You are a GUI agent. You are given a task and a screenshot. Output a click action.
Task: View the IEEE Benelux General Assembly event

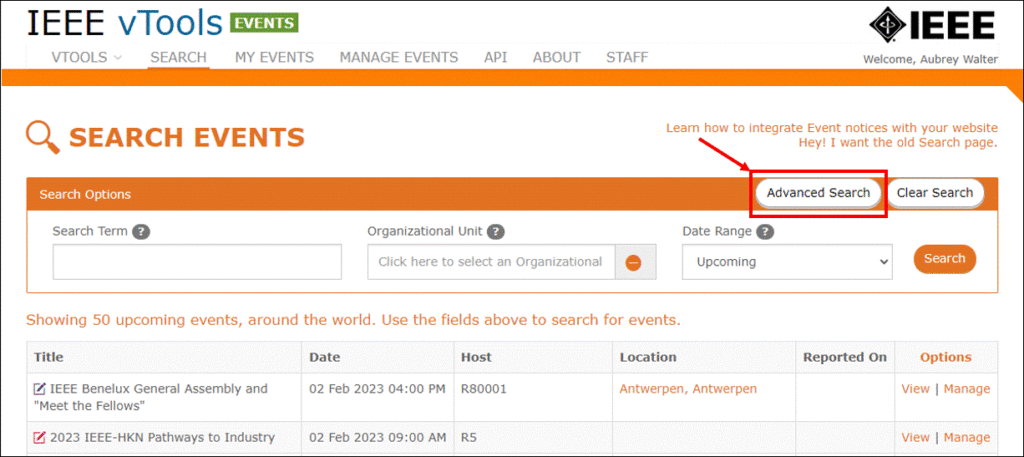tap(915, 389)
